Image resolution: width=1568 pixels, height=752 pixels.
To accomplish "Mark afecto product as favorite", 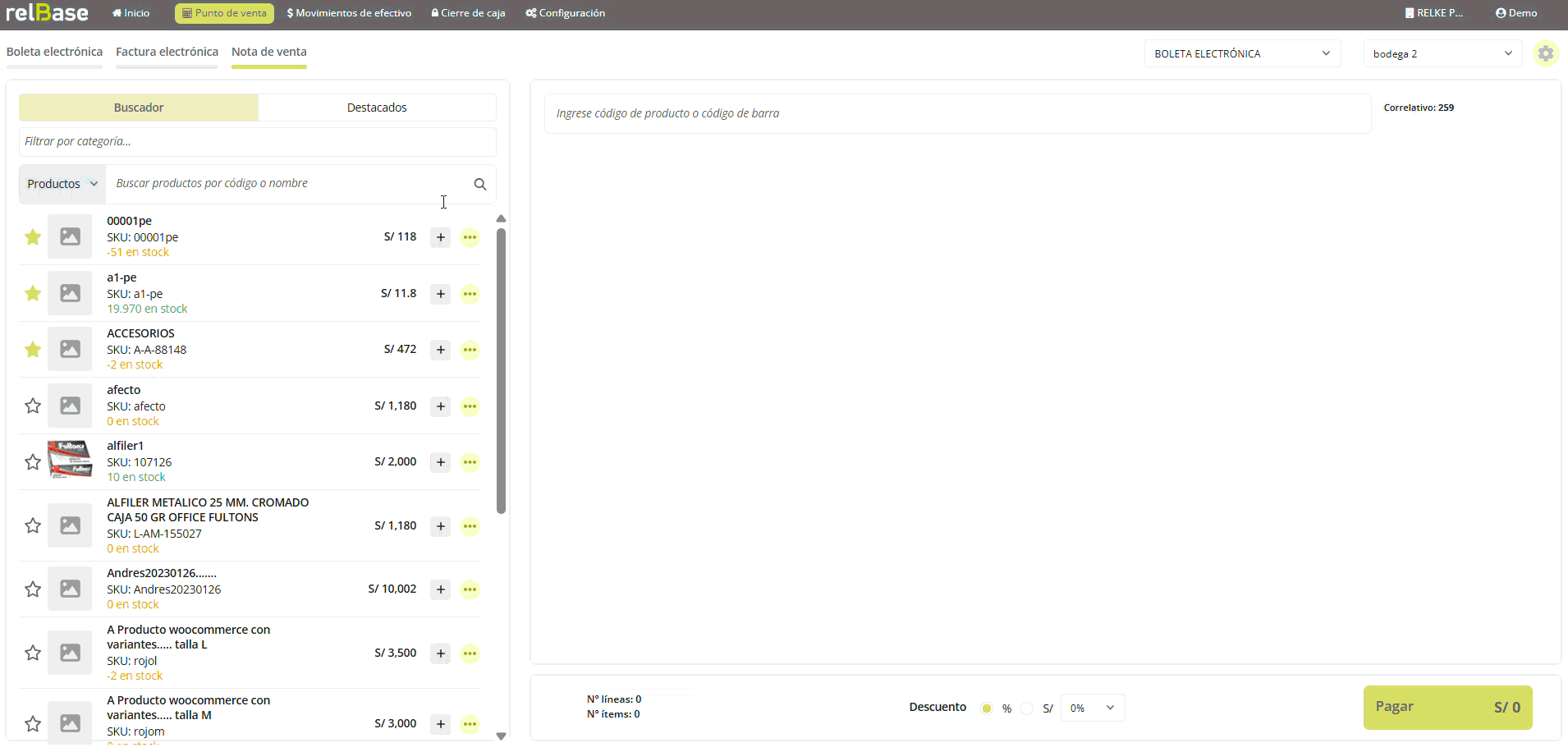I will point(33,406).
